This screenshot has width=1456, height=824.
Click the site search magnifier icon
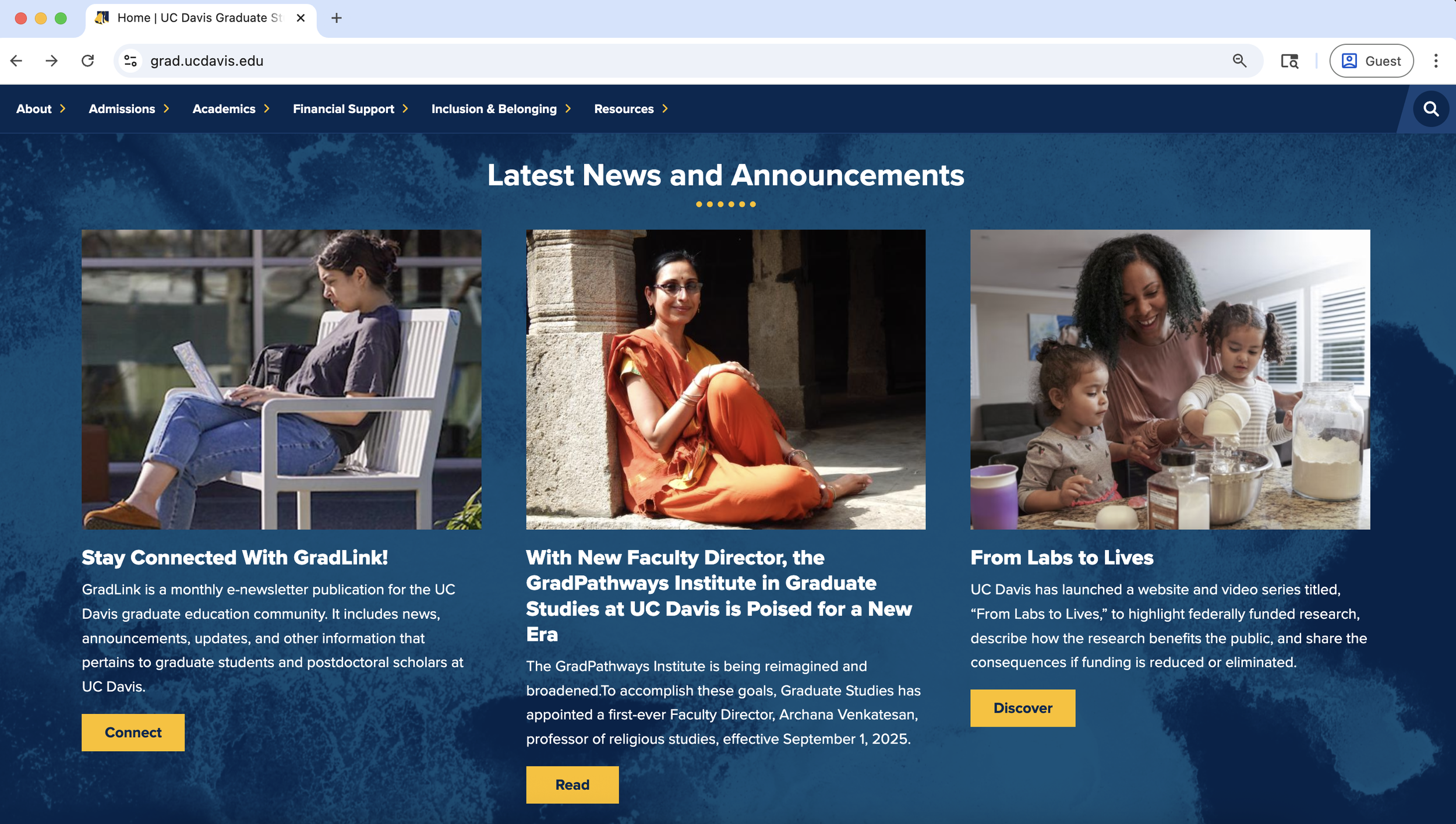[x=1430, y=109]
